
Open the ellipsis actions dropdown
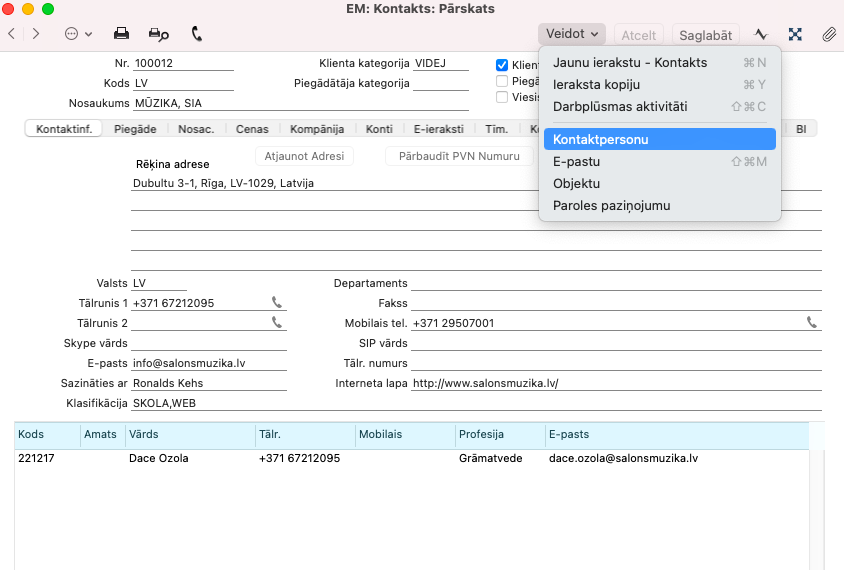[x=78, y=34]
